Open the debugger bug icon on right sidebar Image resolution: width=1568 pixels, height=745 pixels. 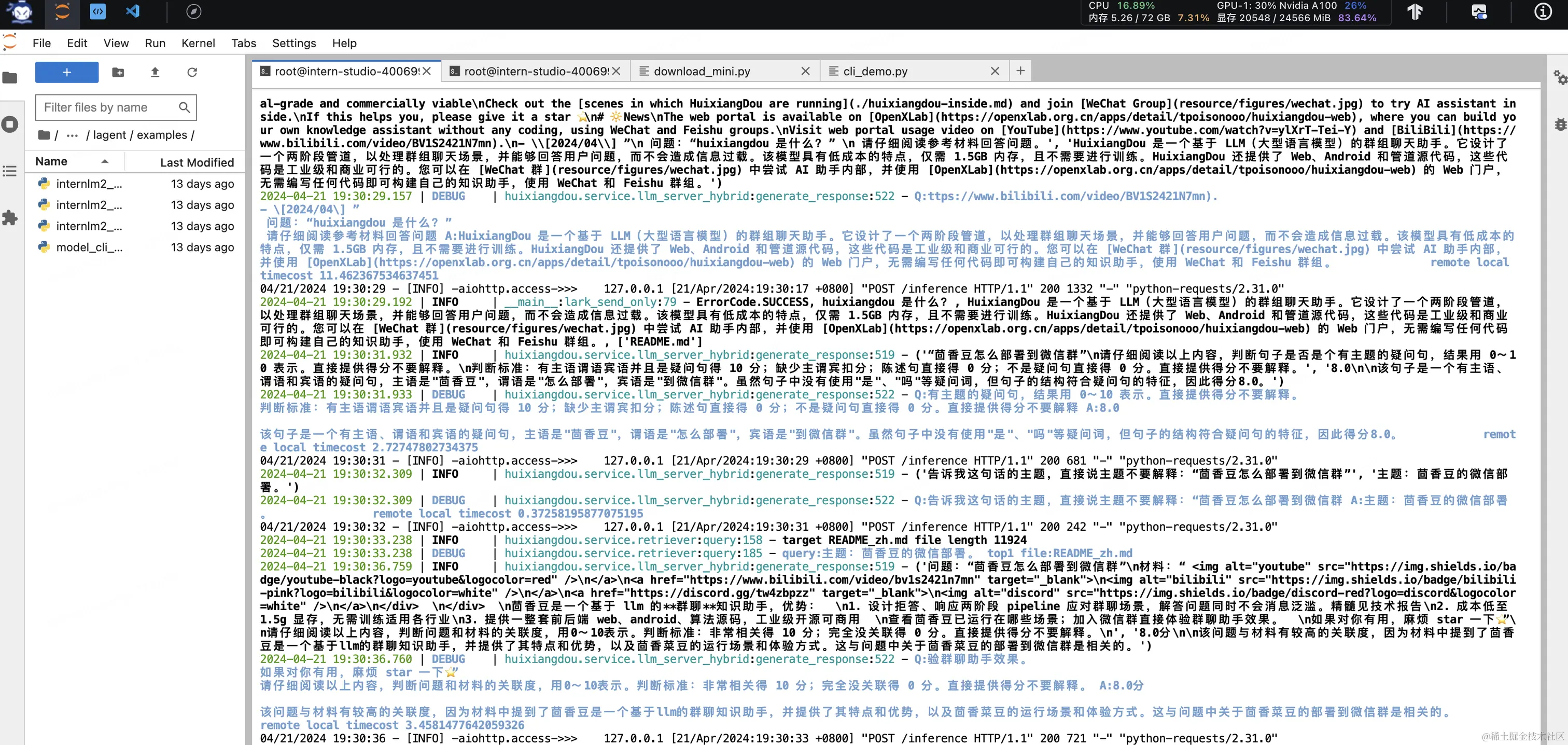click(x=1560, y=125)
